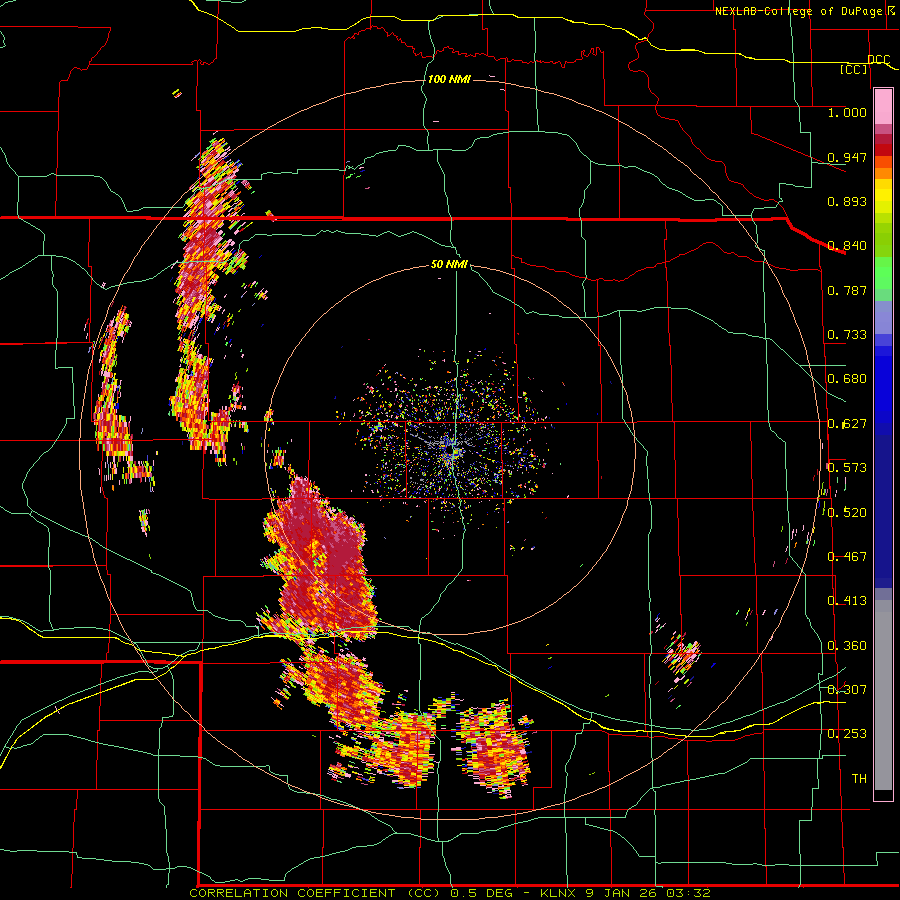Select the 0.787 legend value
The height and width of the screenshot is (900, 900).
tap(847, 290)
